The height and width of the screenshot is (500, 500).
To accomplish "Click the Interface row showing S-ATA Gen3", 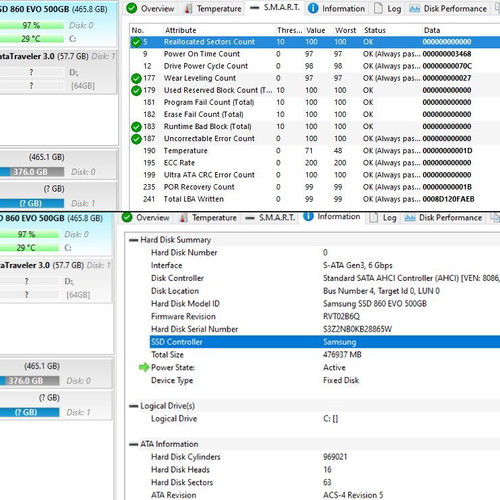I will (x=325, y=265).
